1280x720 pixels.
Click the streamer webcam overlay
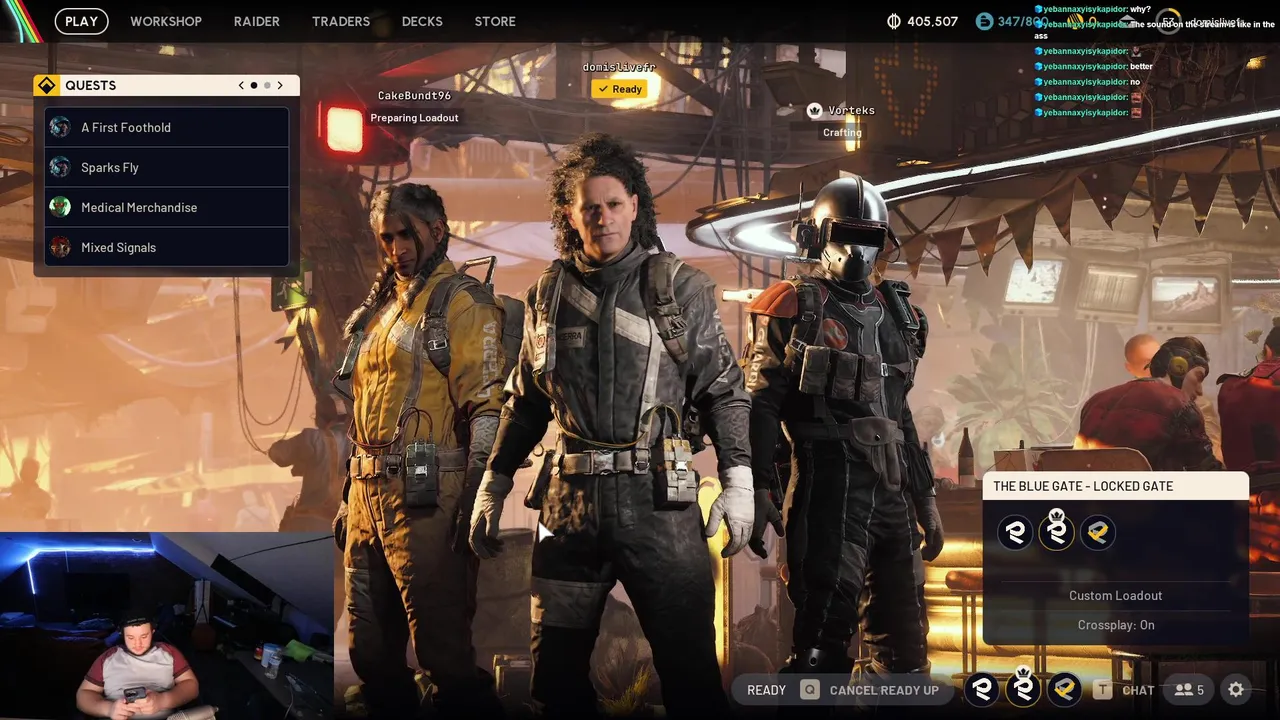[x=166, y=626]
